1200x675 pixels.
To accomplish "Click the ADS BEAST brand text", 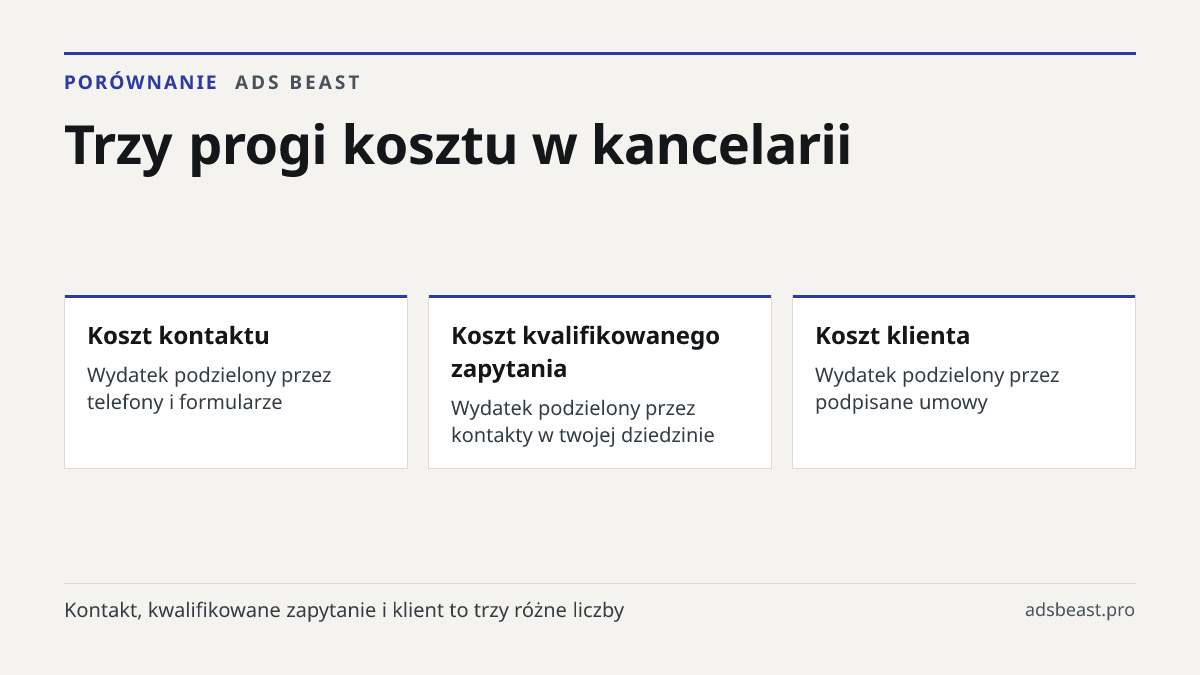I will pos(298,82).
